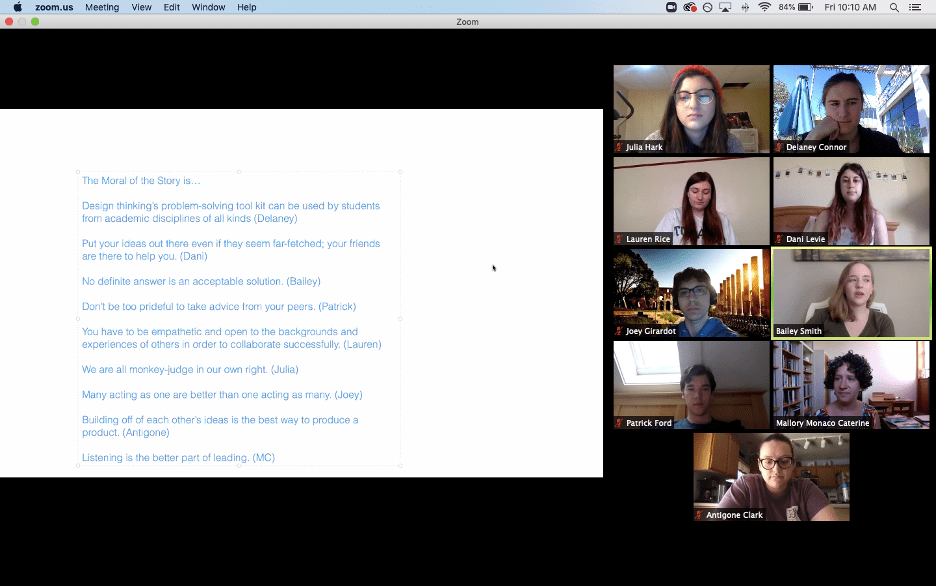The width and height of the screenshot is (936, 586).
Task: Show battery status at 84%
Action: coord(797,7)
